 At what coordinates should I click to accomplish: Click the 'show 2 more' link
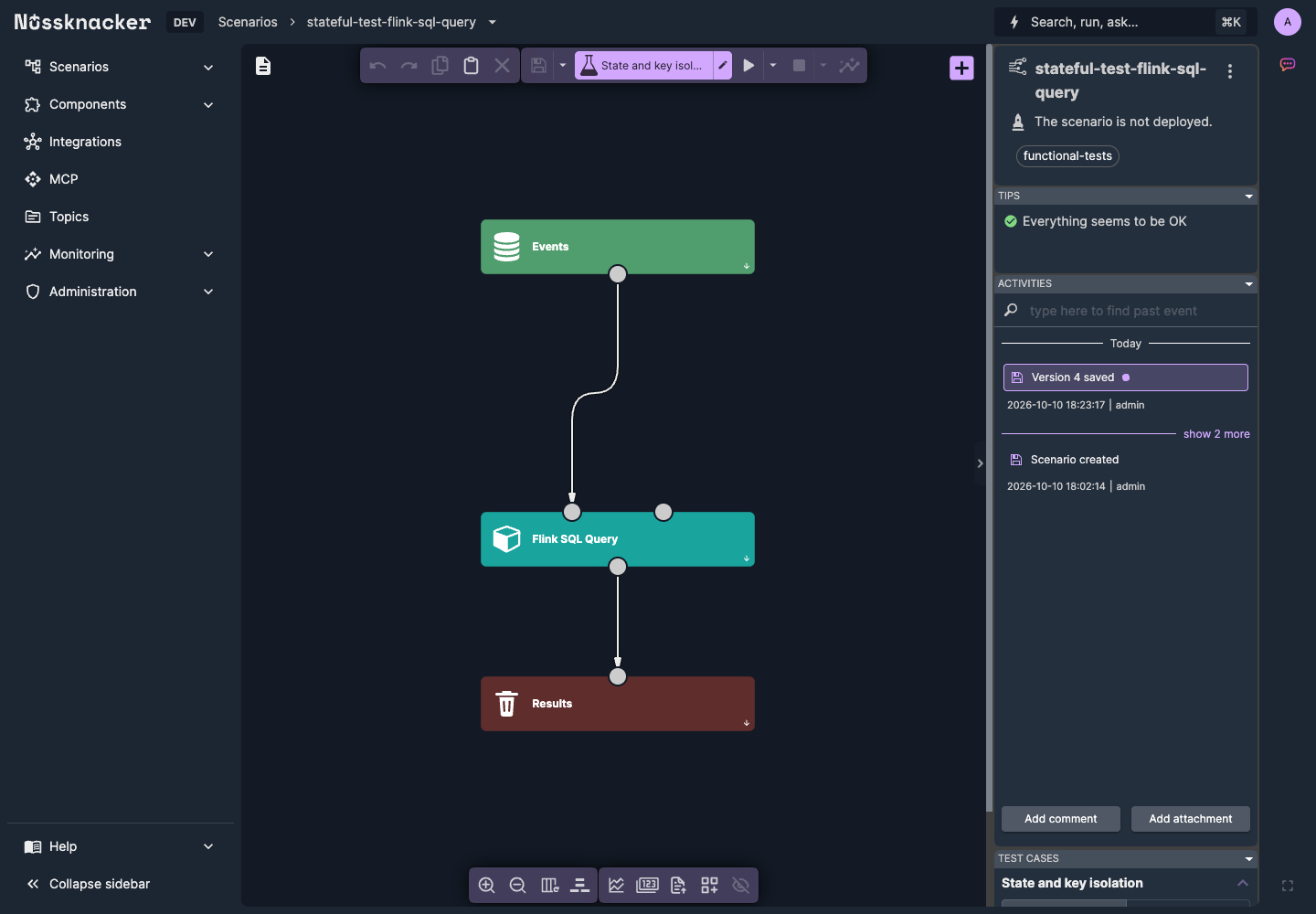click(x=1216, y=434)
